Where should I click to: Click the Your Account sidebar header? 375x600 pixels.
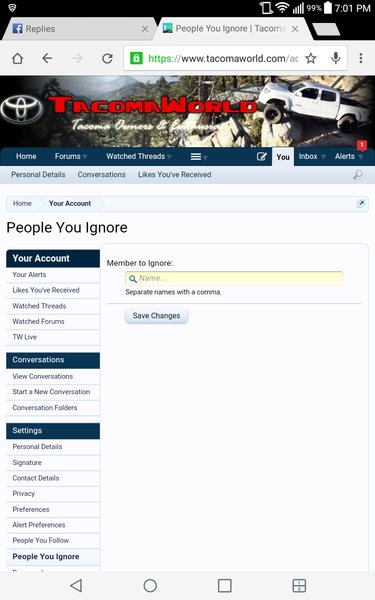pyautogui.click(x=53, y=258)
